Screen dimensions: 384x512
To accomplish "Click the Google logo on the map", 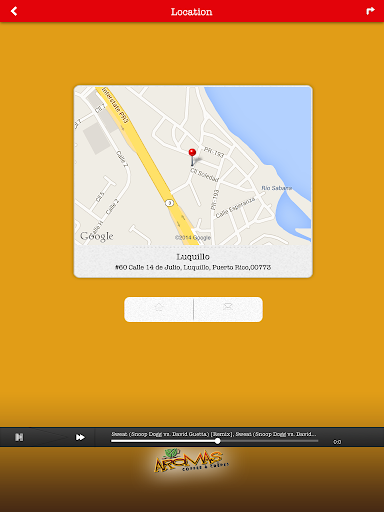I will [x=97, y=236].
